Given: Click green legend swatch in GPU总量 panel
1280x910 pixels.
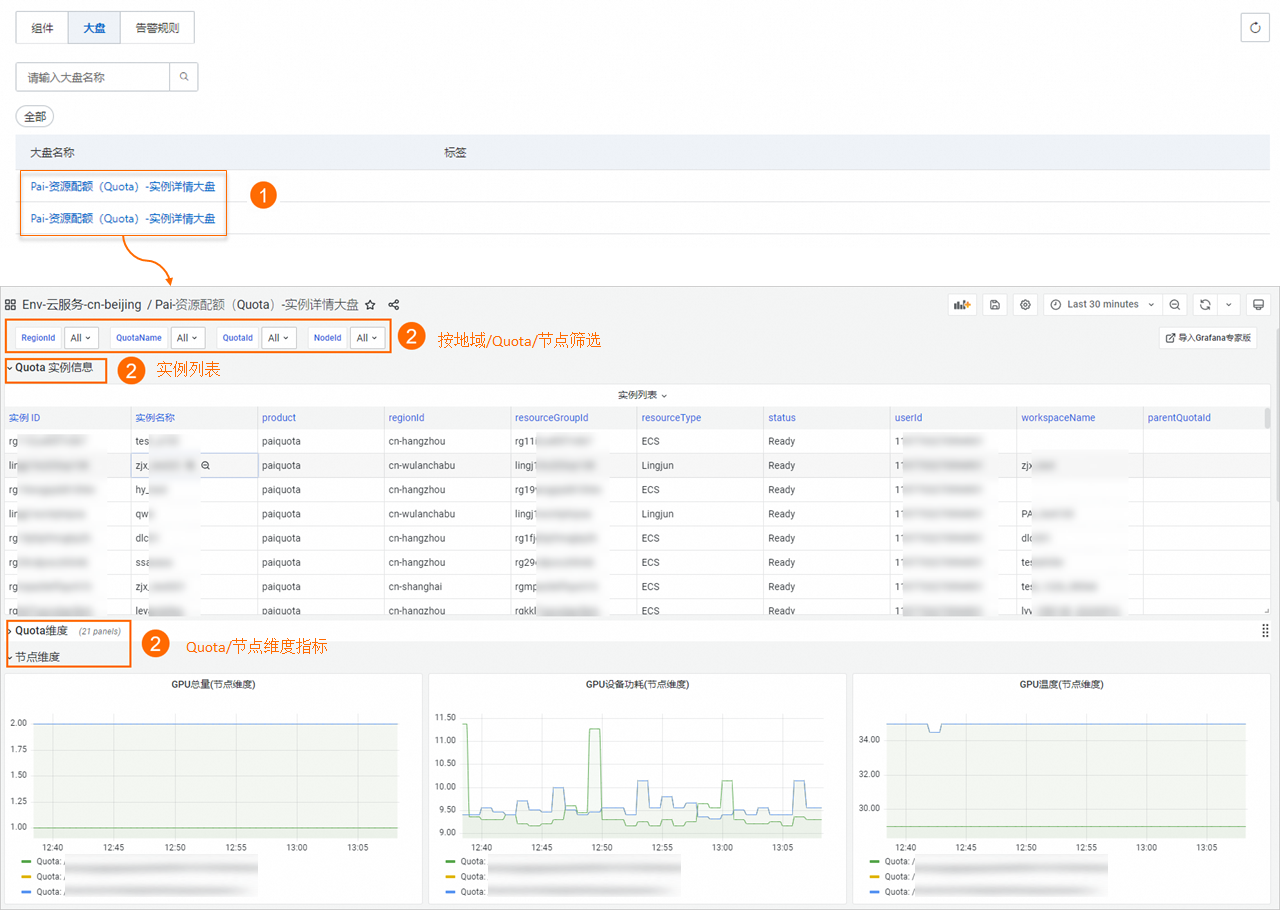Looking at the screenshot, I should pos(28,861).
